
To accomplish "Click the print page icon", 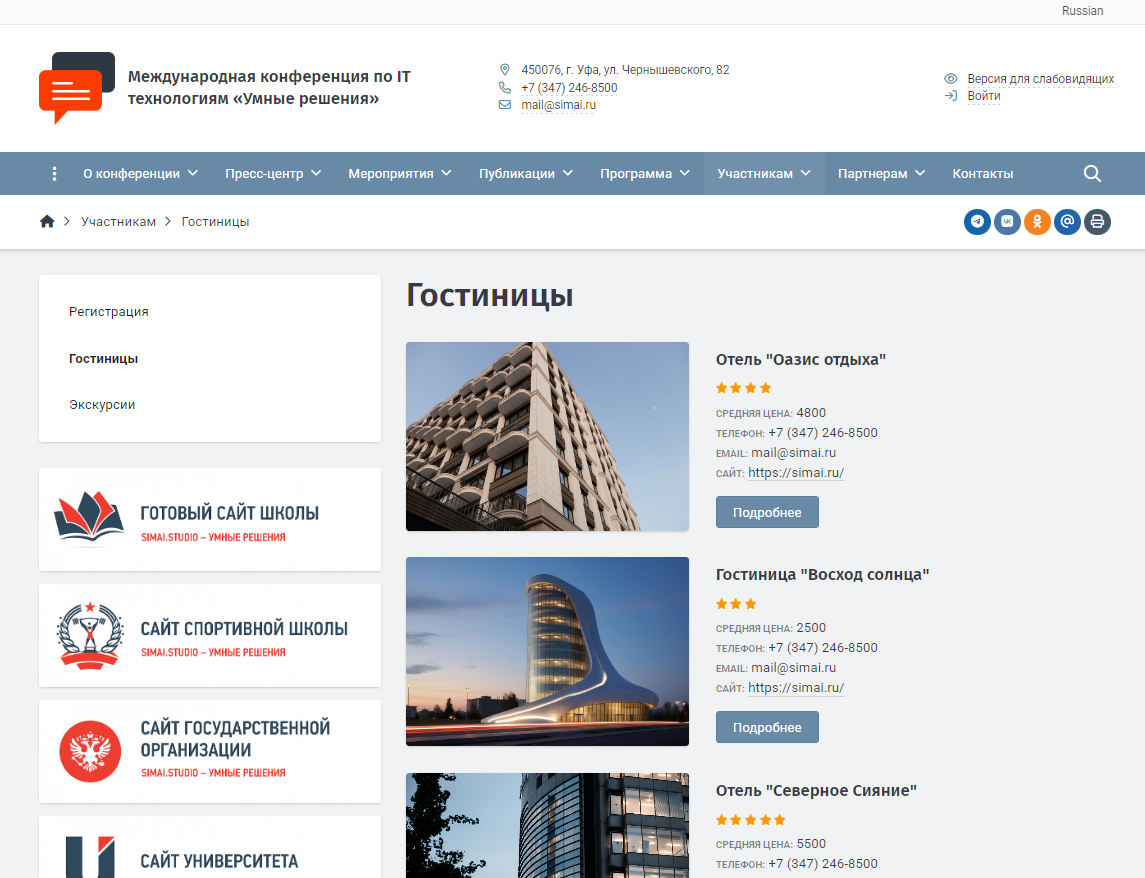I will coord(1097,222).
